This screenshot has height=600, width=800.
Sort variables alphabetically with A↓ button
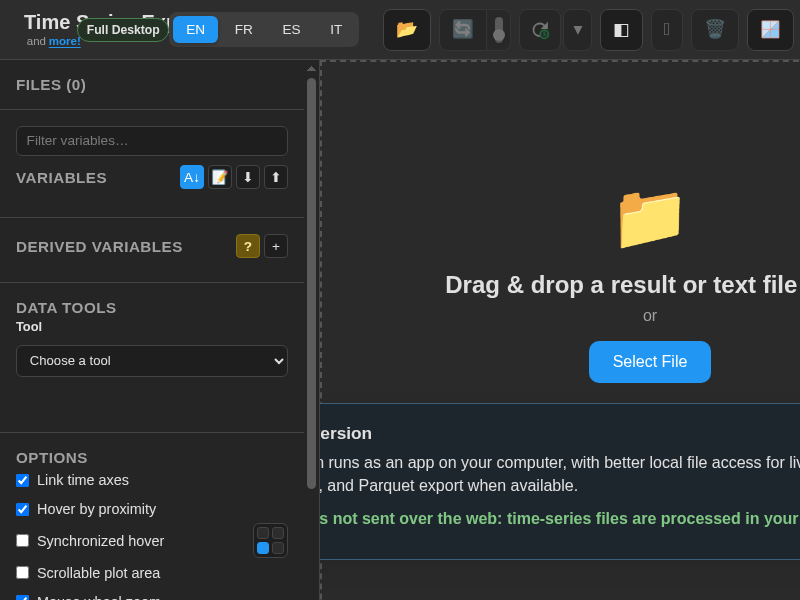click(192, 177)
